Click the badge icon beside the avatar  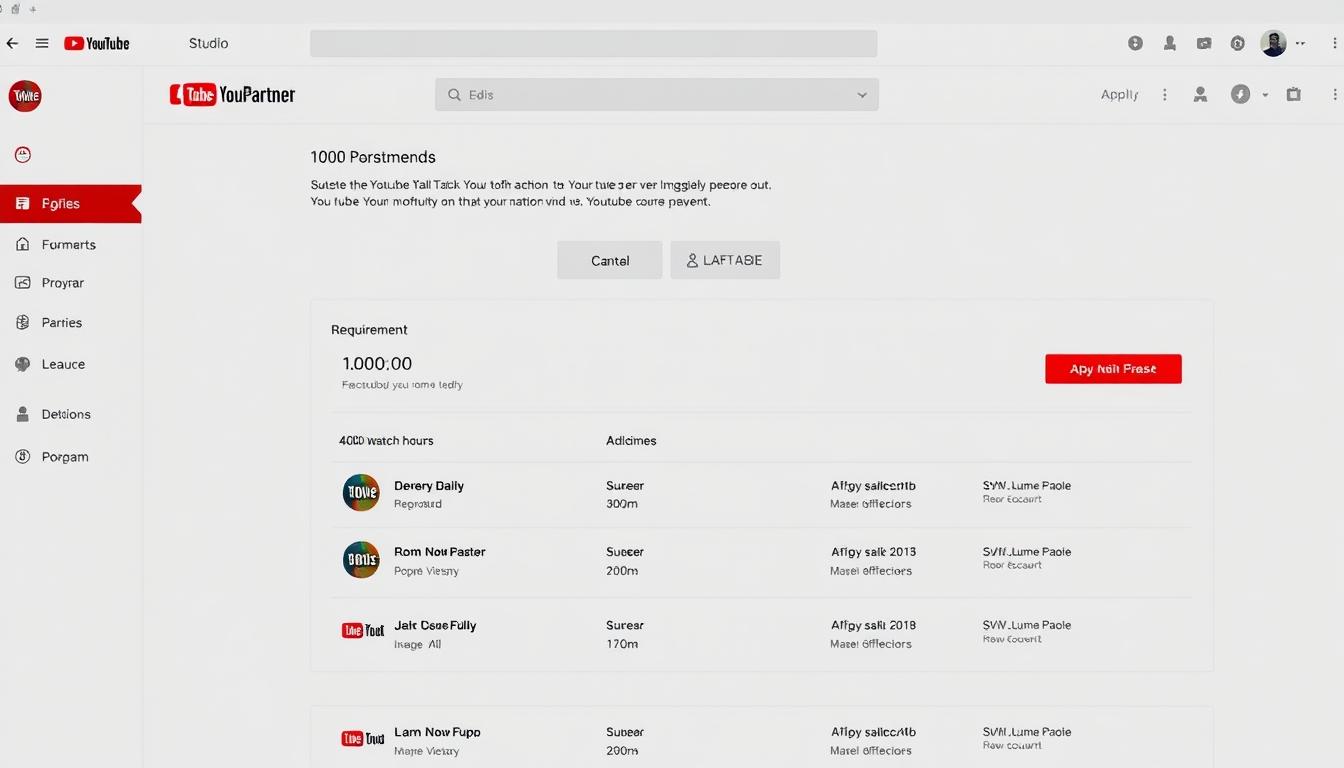[1238, 43]
